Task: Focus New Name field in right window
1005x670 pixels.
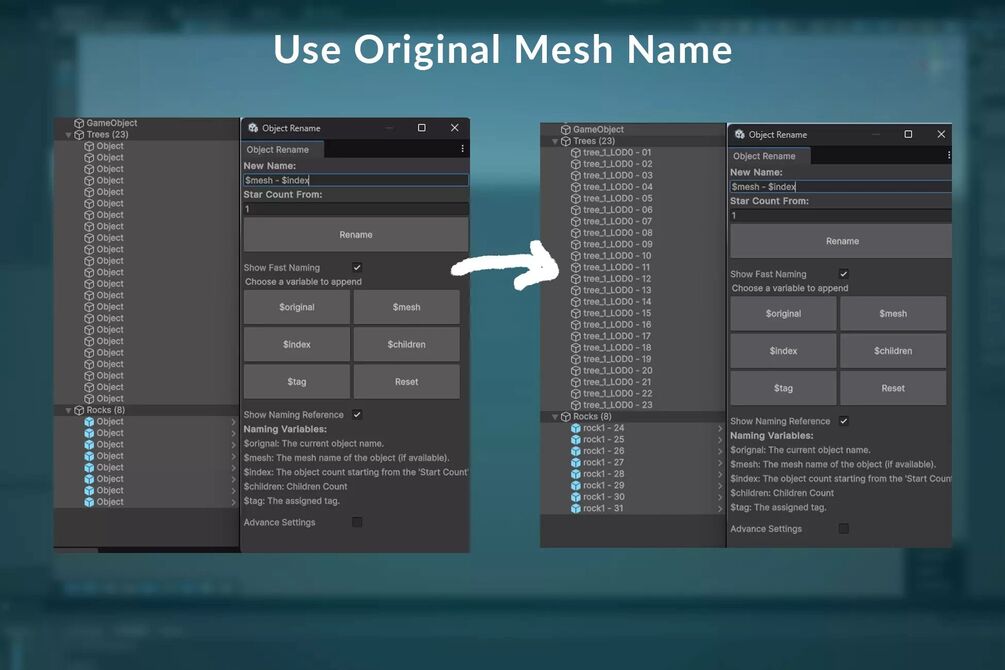Action: pos(841,187)
